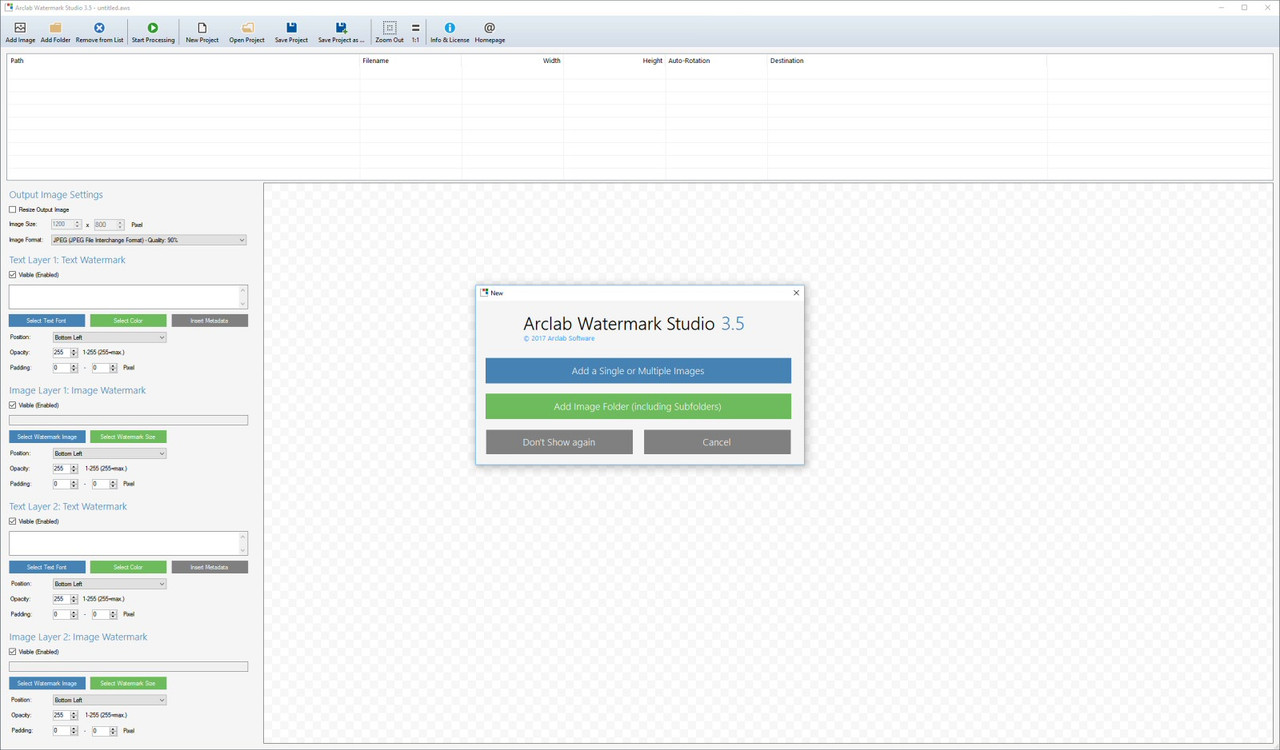Click Opacity stepper for Text Layer 1
The image size is (1280, 750).
(74, 353)
